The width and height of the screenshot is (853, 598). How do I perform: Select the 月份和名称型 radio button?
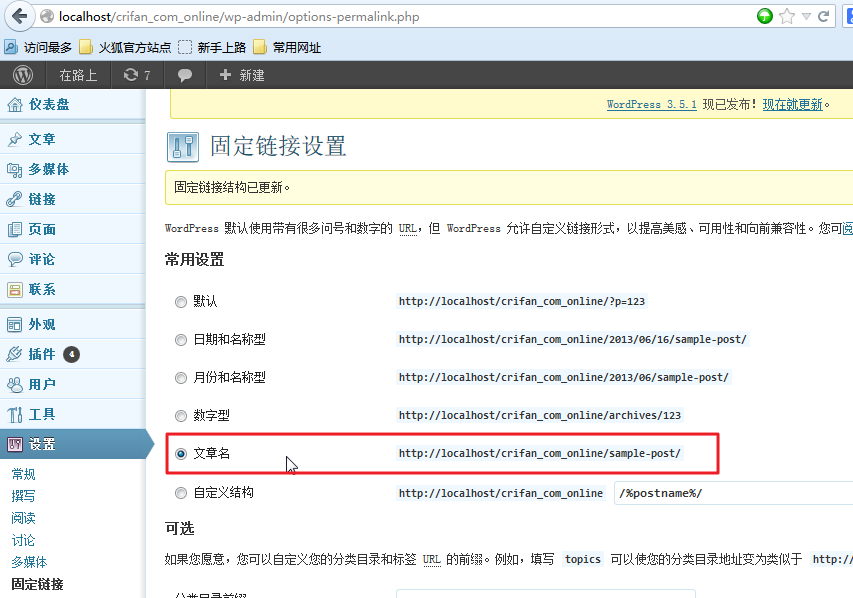tap(181, 378)
